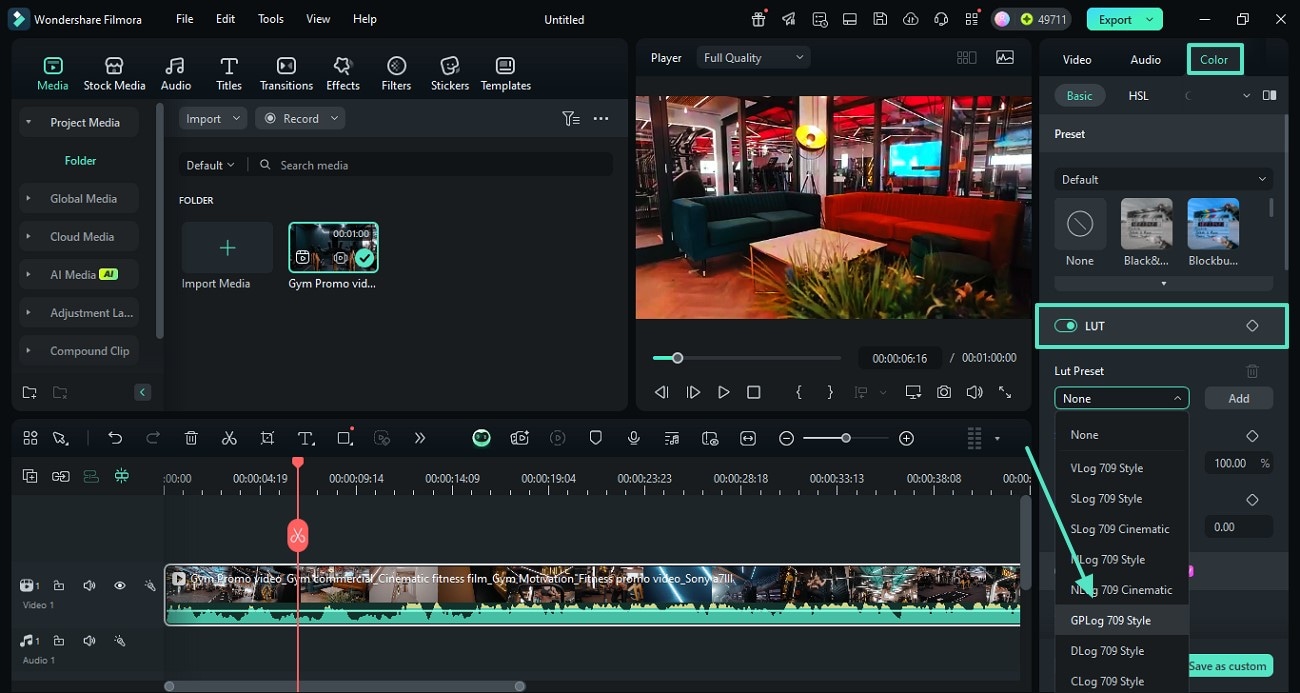Open the Titles library
The width and height of the screenshot is (1300, 693).
click(229, 73)
